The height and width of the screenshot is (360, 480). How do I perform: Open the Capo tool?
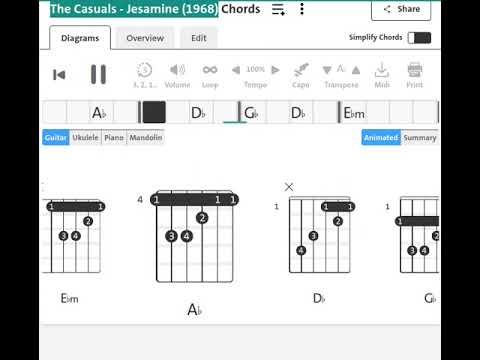click(x=301, y=75)
